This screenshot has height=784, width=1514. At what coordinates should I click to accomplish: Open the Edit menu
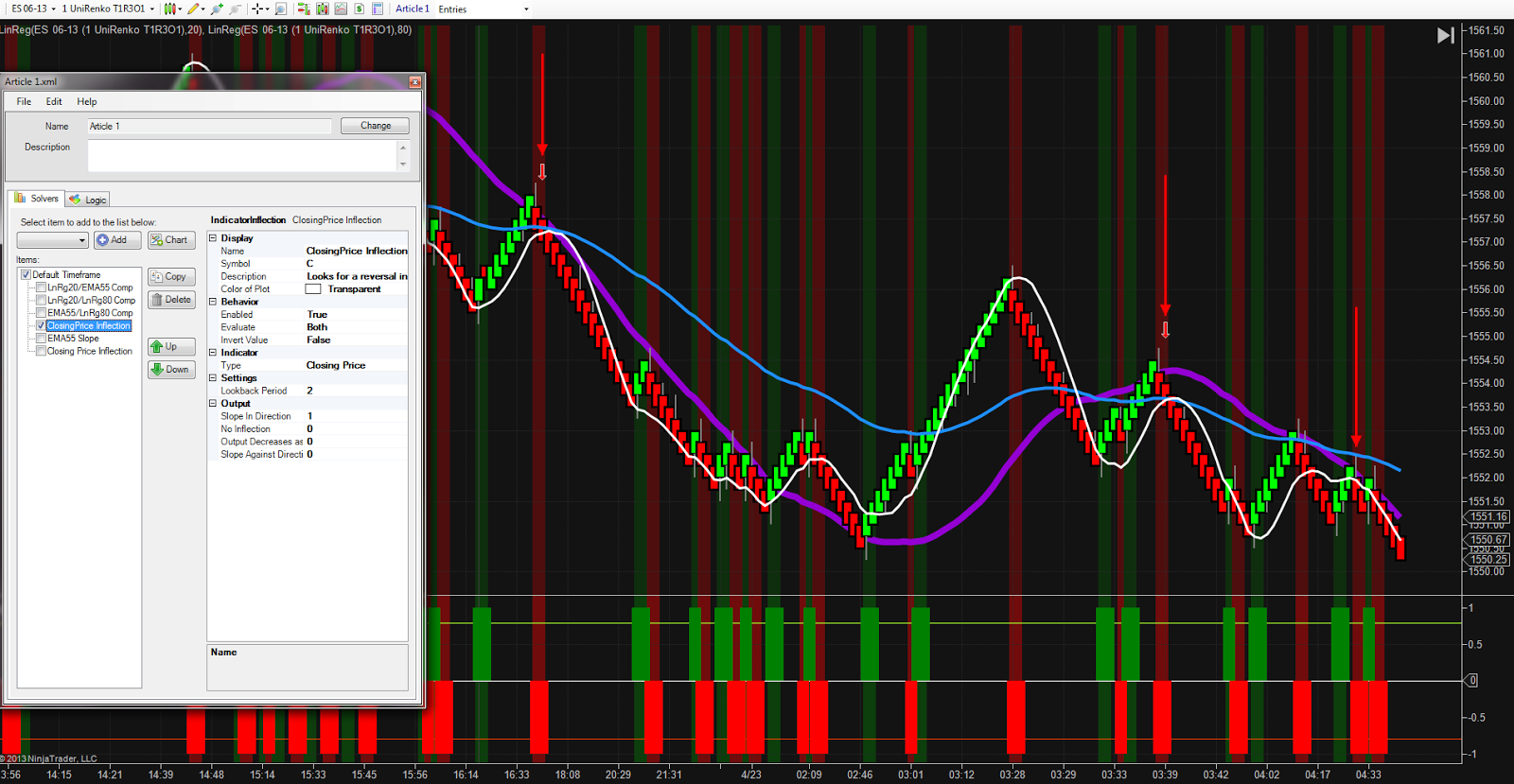point(54,102)
